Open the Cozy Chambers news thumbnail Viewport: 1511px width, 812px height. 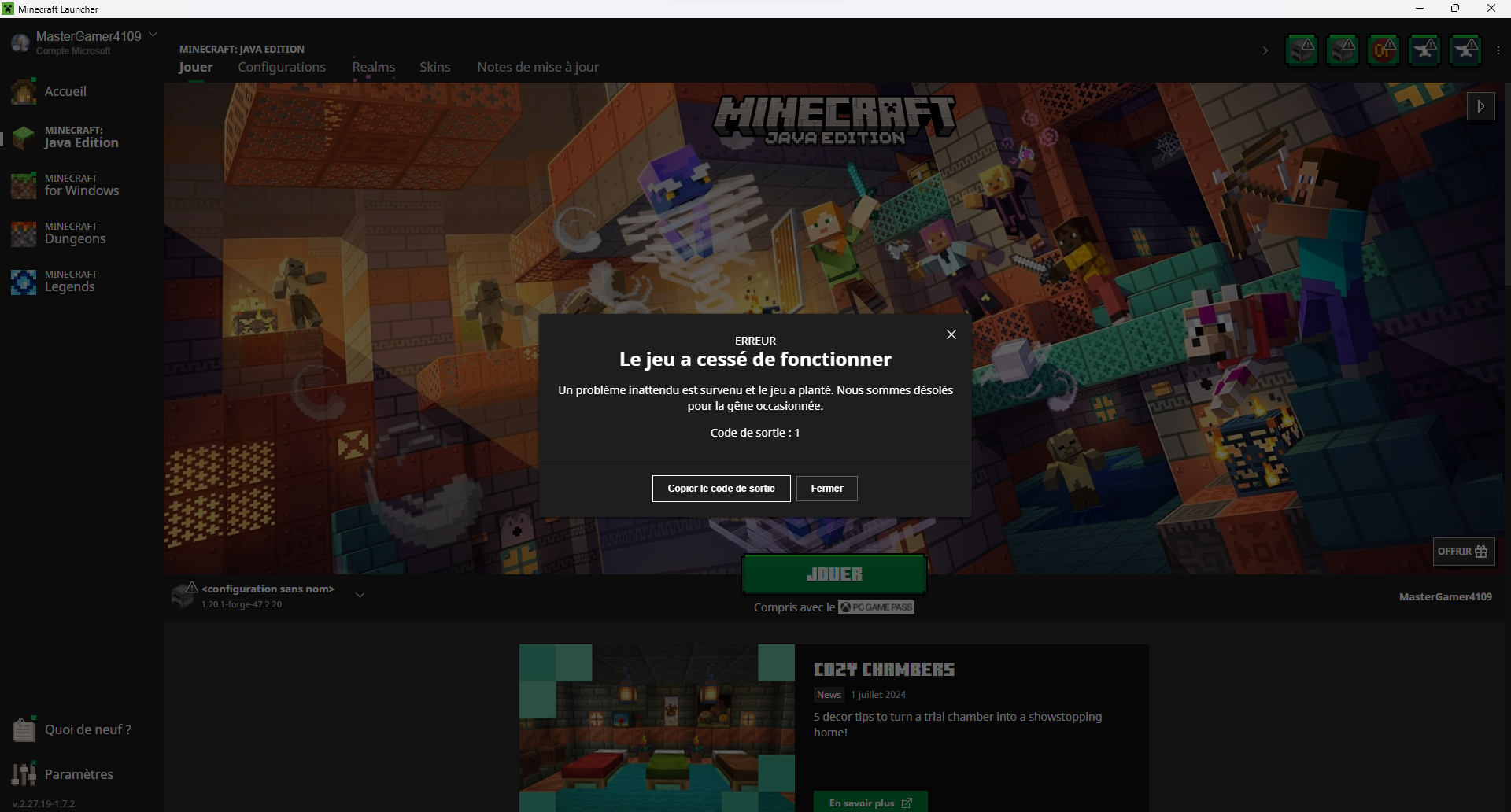click(x=657, y=729)
